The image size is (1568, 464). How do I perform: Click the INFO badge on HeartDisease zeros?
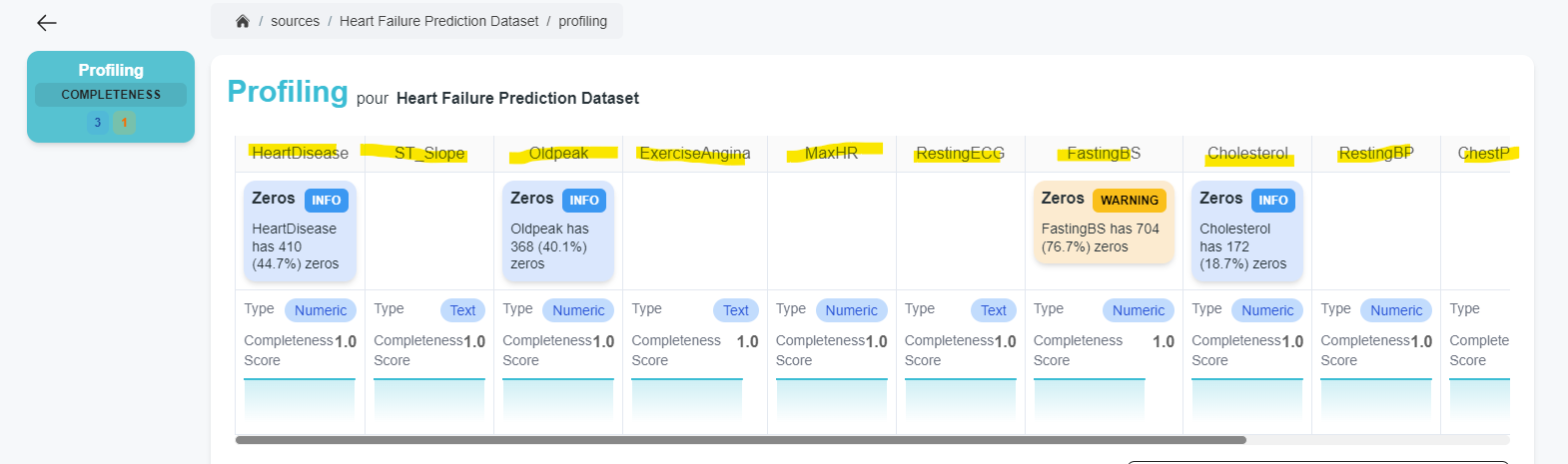point(326,201)
